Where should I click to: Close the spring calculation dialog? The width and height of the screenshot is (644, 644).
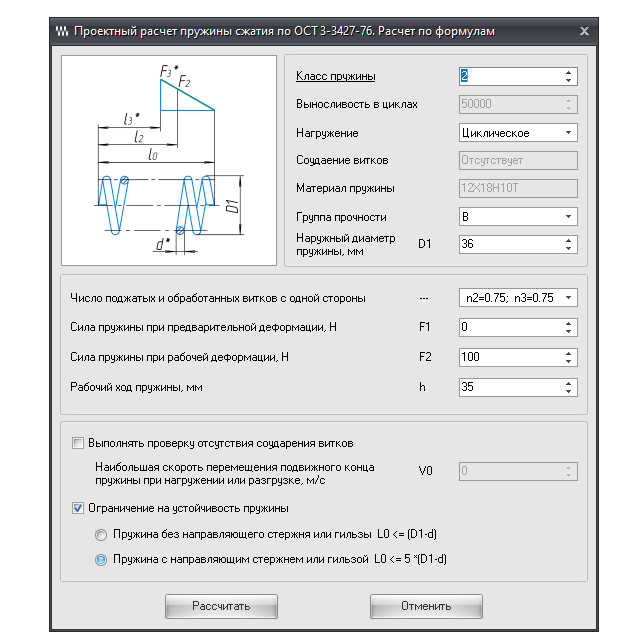tap(584, 31)
